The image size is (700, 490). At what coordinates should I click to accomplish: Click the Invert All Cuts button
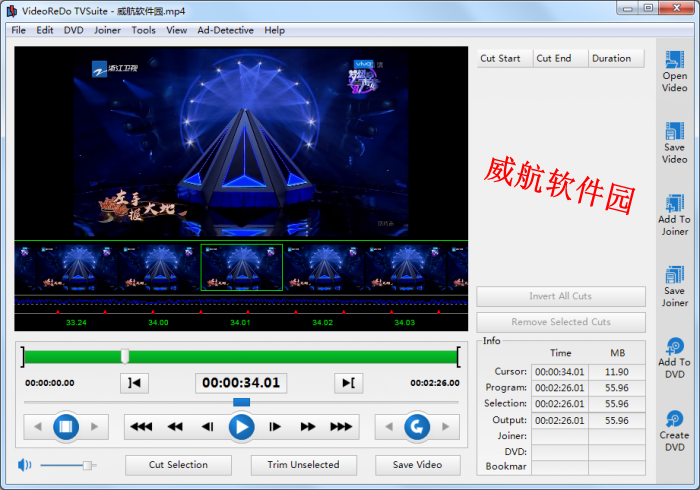(561, 296)
